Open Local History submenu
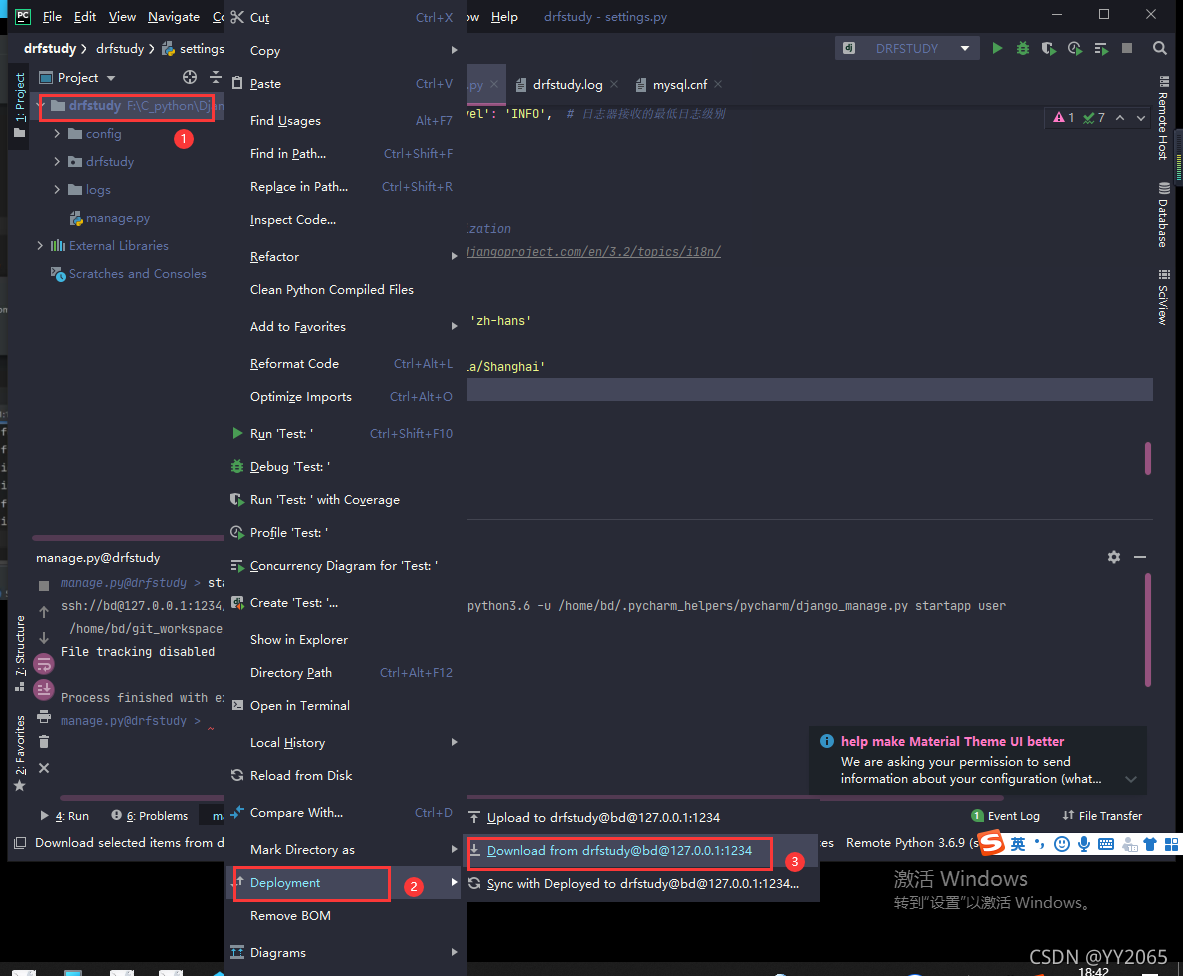This screenshot has width=1183, height=976. (x=346, y=743)
